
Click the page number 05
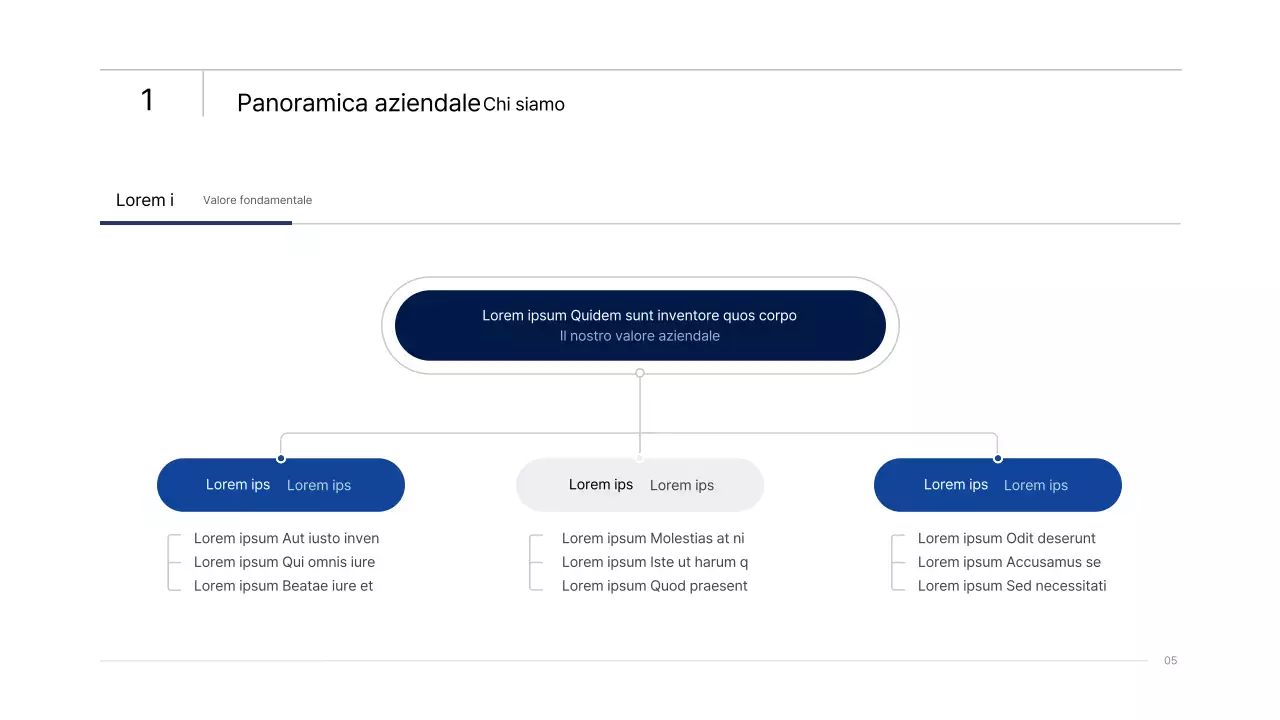tap(1171, 661)
